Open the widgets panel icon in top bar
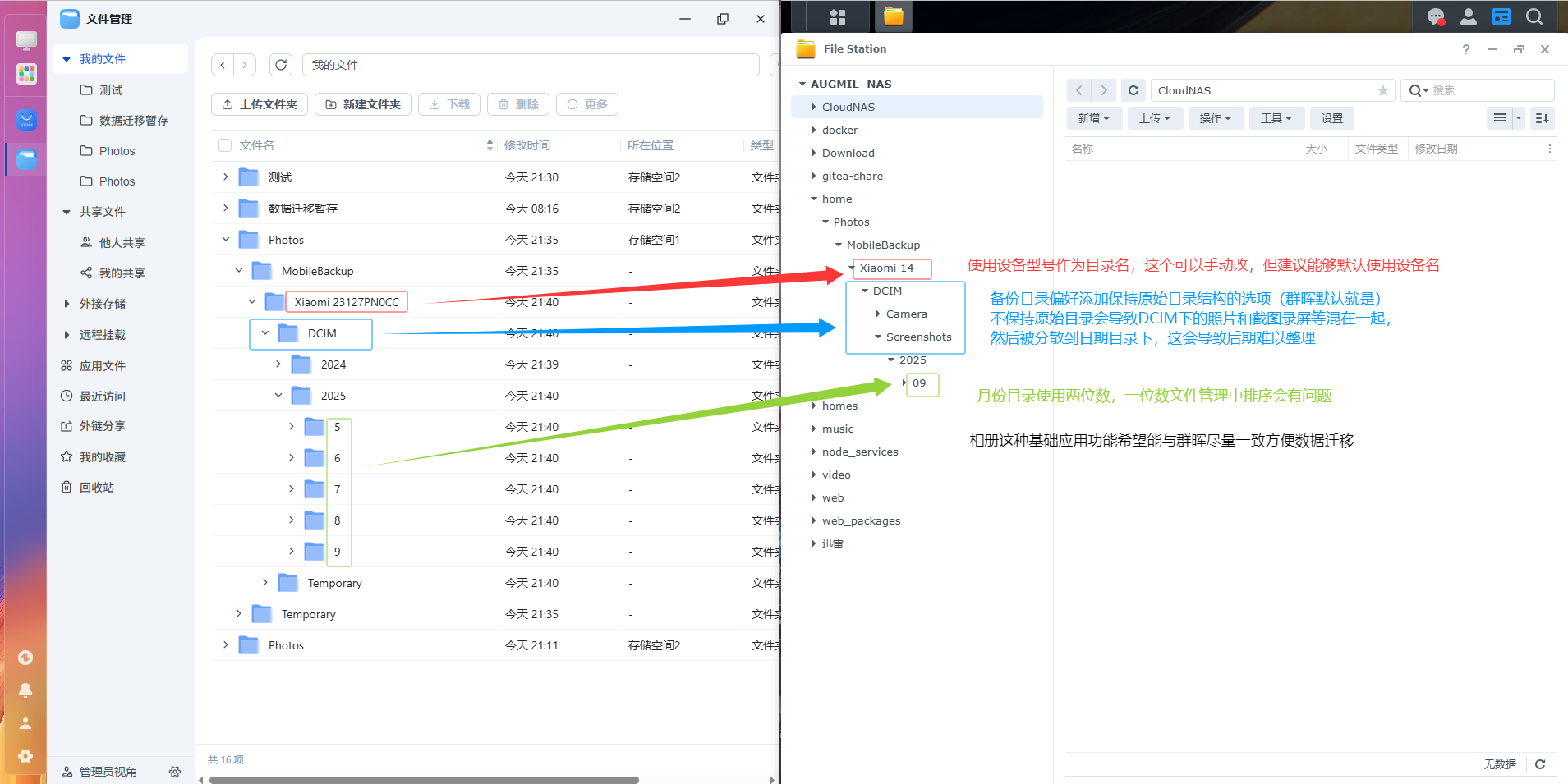This screenshot has width=1568, height=784. (1501, 16)
